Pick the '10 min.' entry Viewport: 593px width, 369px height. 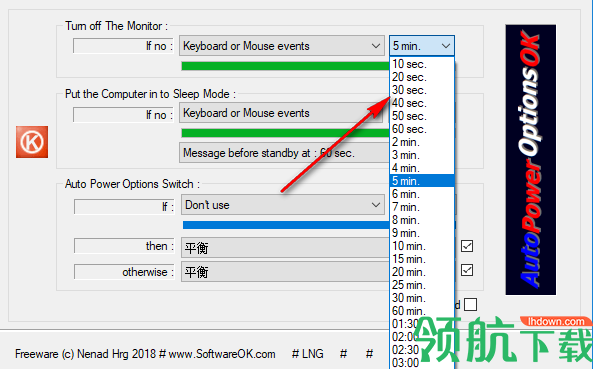pos(422,246)
